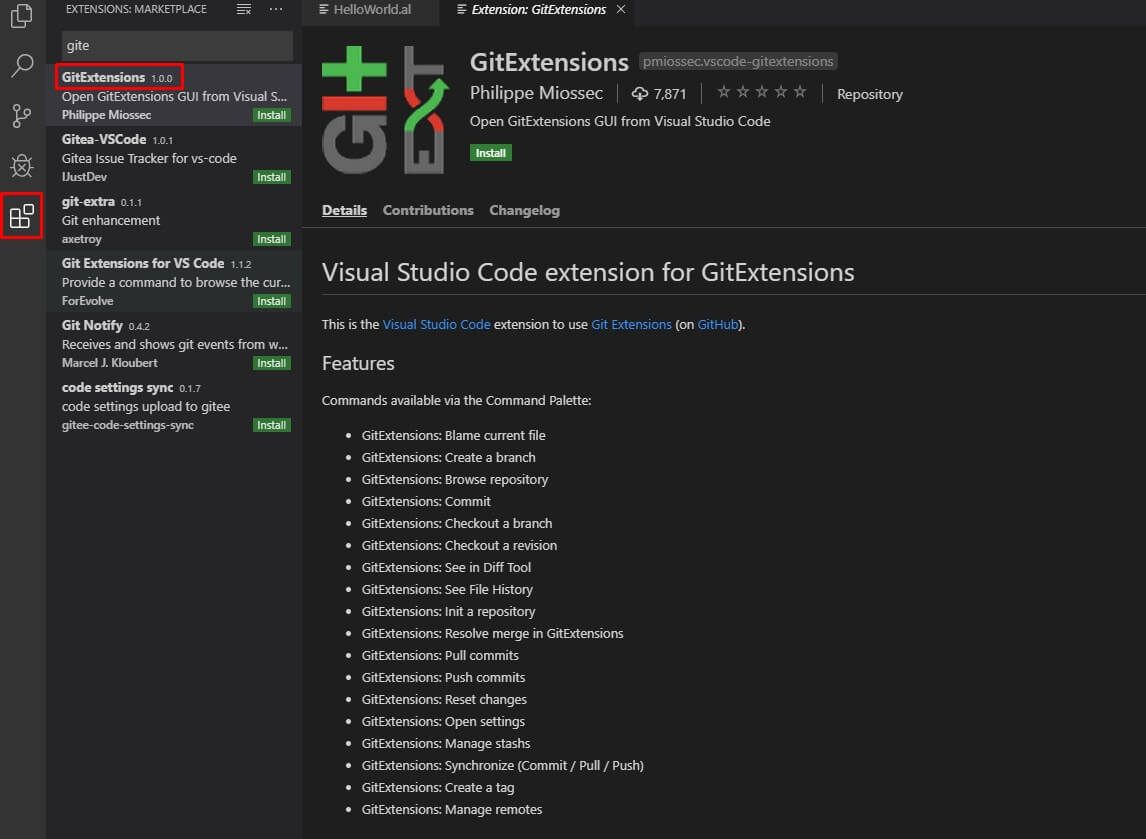This screenshot has height=839, width=1146.
Task: Click 'GitExtensions: Create a branch' text
Action: click(448, 458)
